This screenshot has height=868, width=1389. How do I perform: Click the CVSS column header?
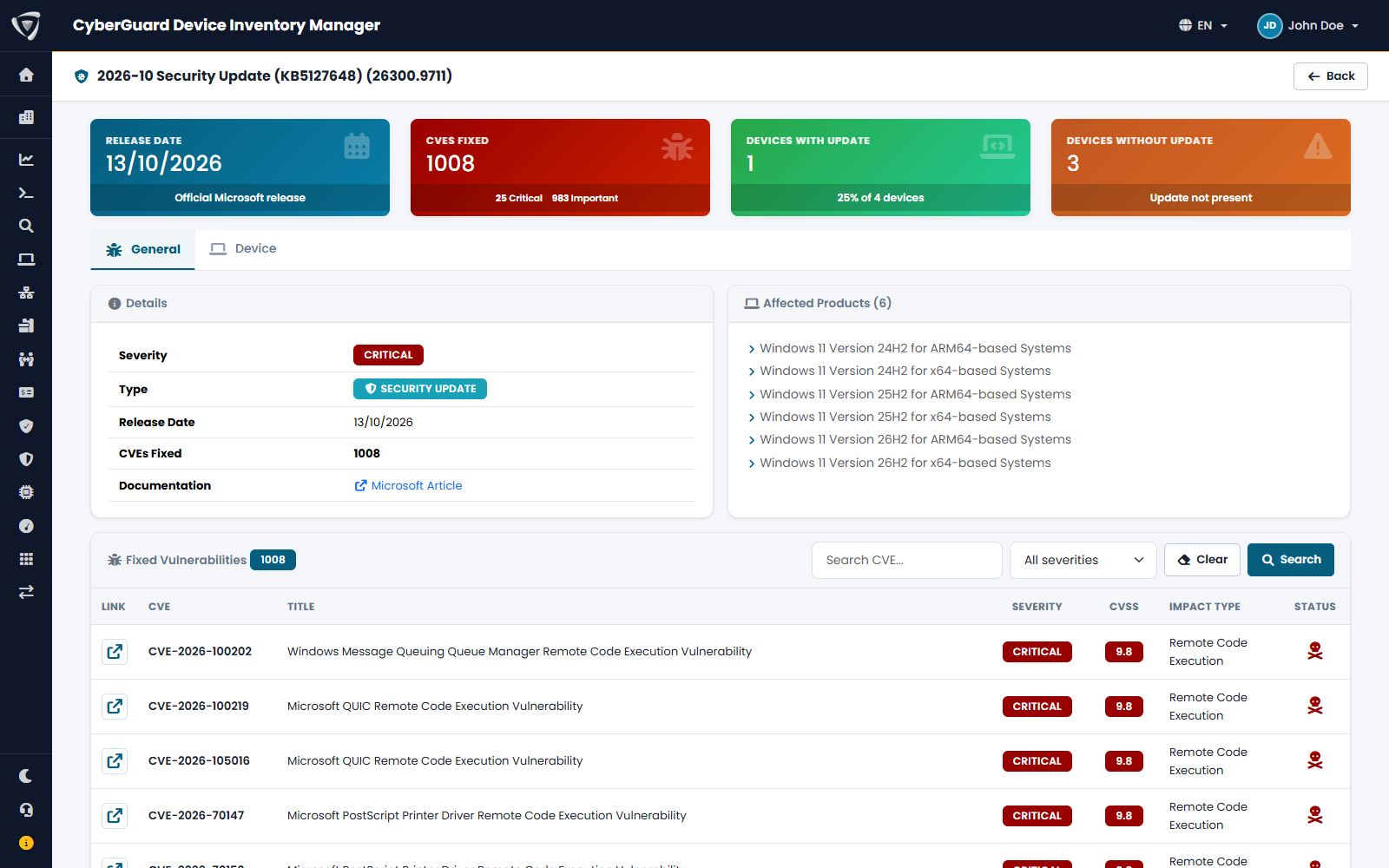tap(1123, 607)
